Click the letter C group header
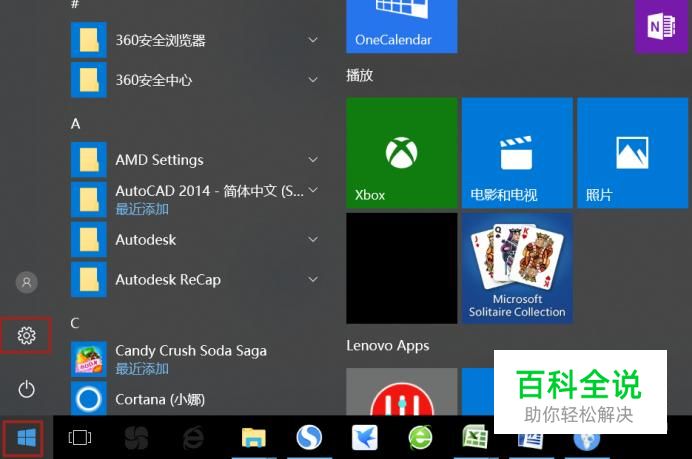This screenshot has height=459, width=692. tap(75, 323)
